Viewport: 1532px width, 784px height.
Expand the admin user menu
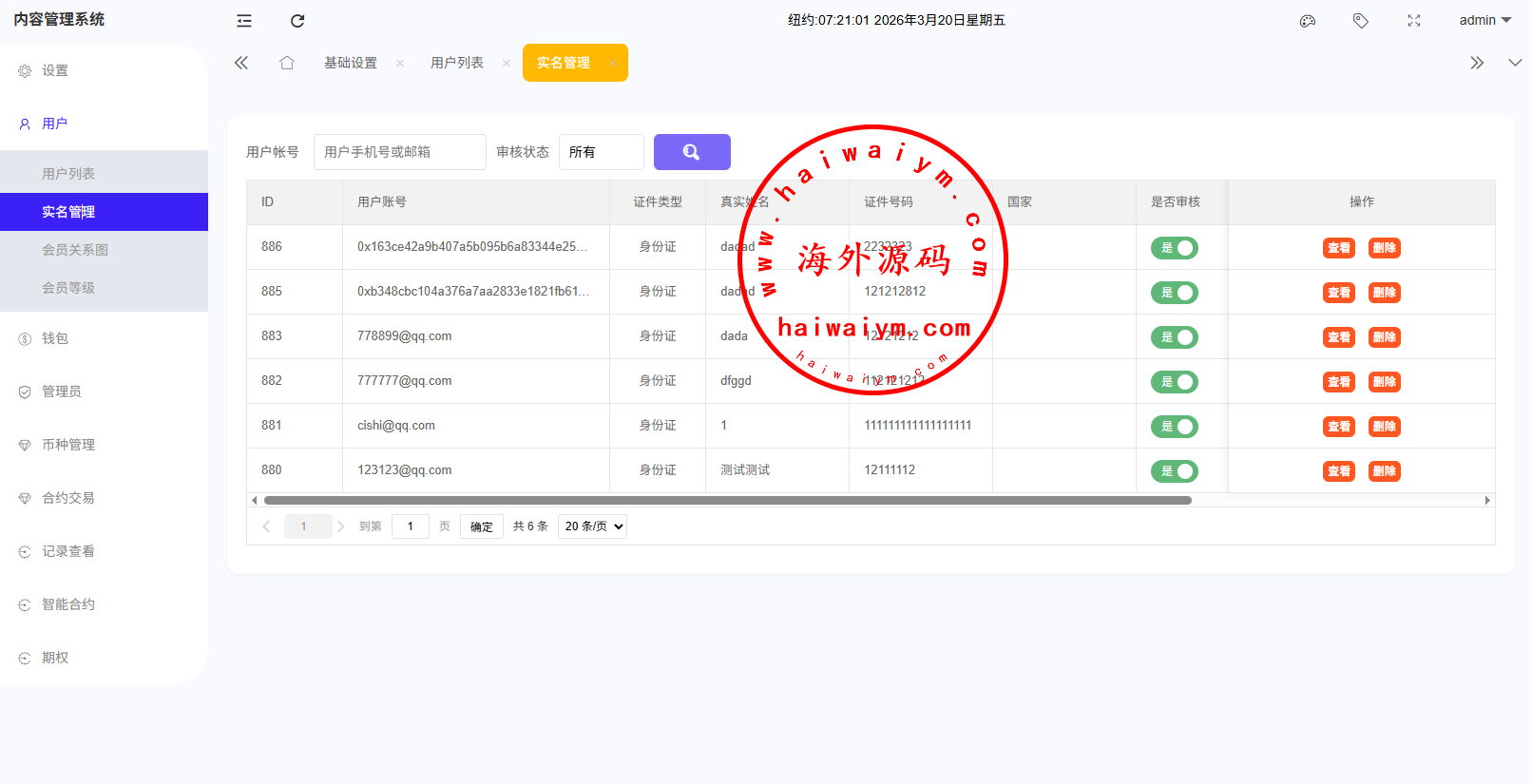click(x=1484, y=20)
